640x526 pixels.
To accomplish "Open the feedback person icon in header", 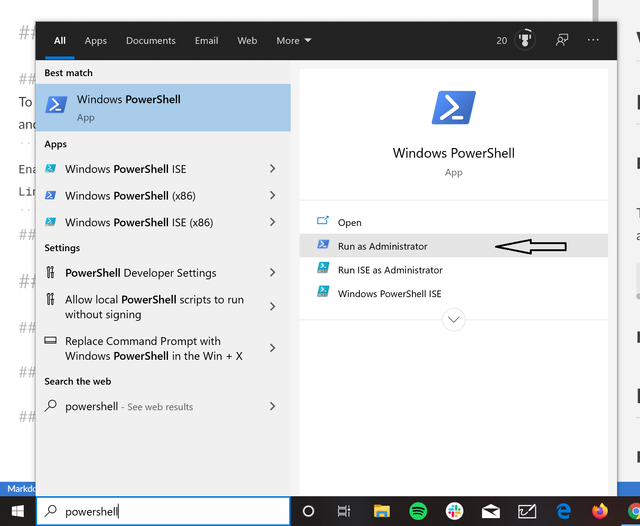I will pos(562,40).
